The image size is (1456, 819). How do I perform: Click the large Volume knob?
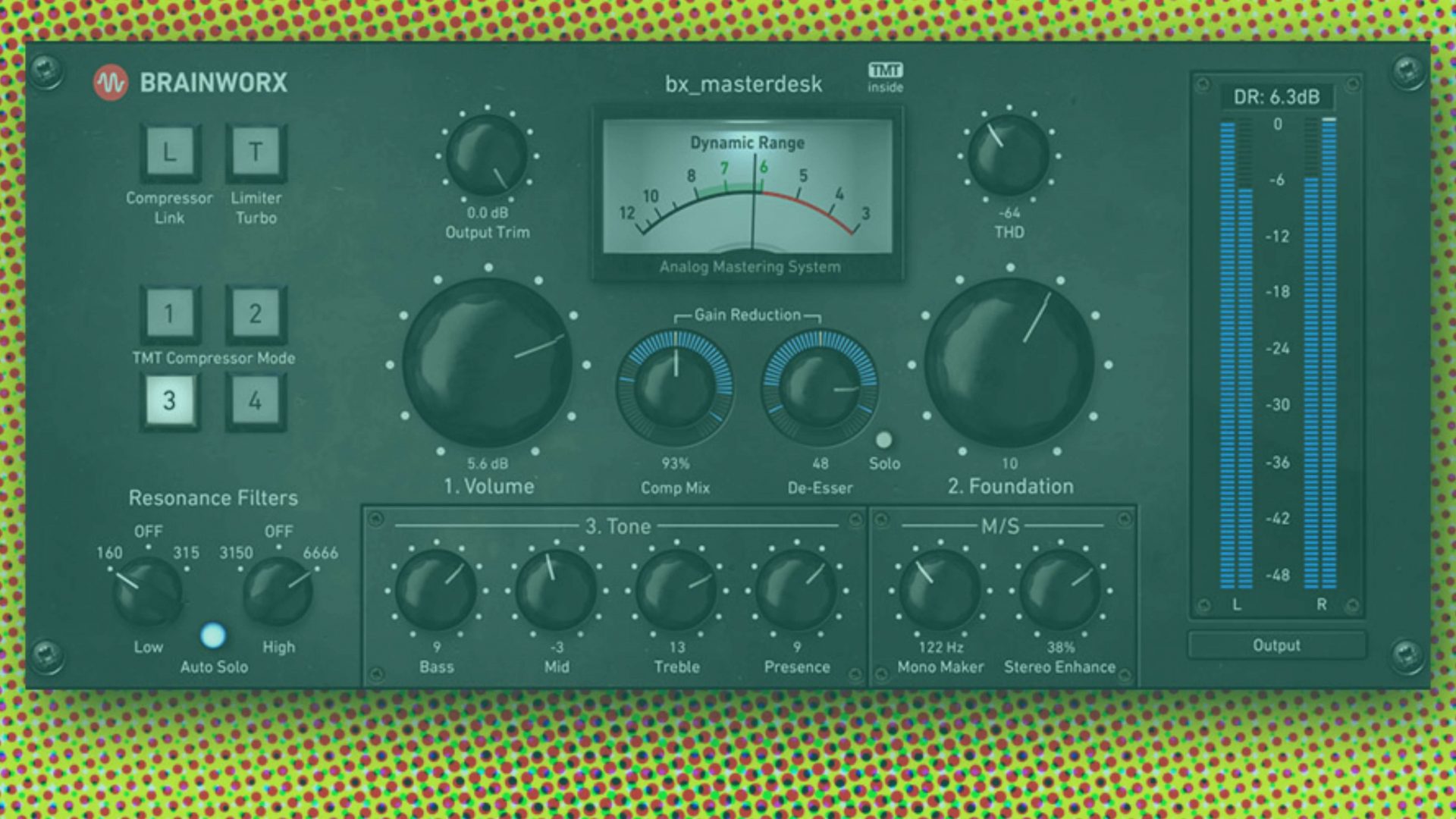click(489, 362)
